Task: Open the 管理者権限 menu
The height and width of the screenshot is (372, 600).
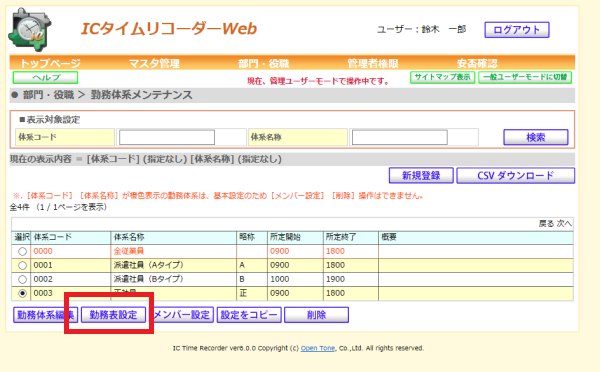Action: tap(373, 63)
